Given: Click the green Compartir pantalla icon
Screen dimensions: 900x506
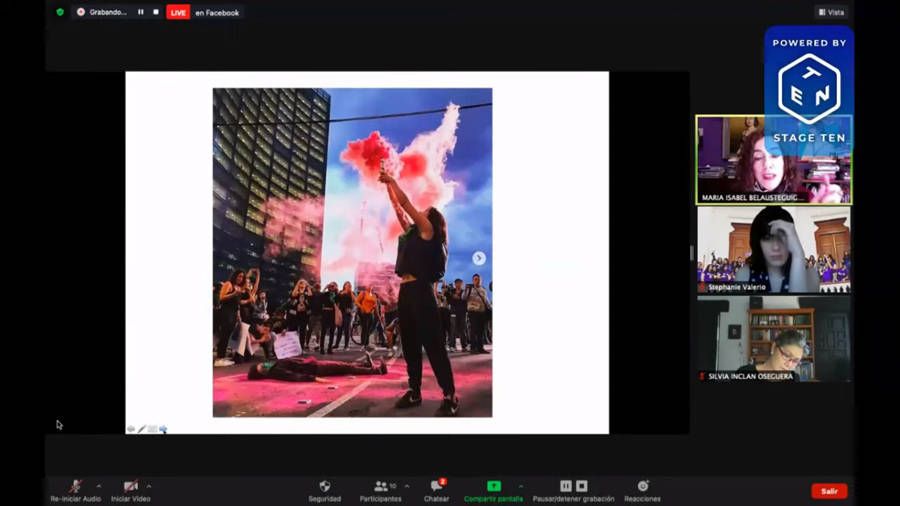Looking at the screenshot, I should pyautogui.click(x=493, y=486).
